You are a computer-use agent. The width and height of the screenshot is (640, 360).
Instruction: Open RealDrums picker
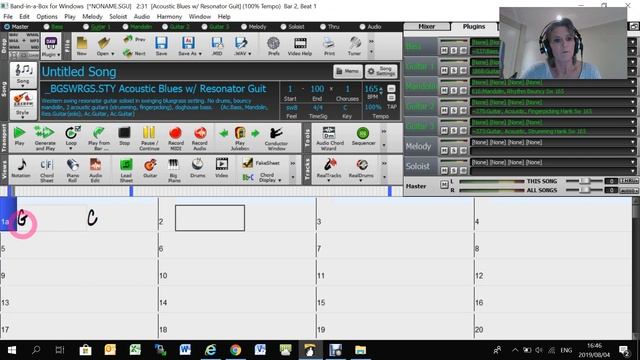pos(361,169)
